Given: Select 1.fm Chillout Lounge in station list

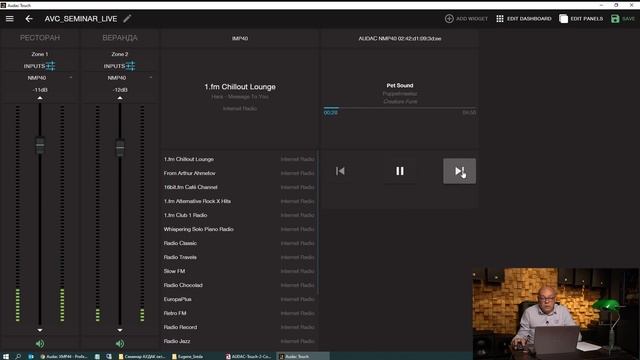Looking at the screenshot, I should [x=239, y=159].
